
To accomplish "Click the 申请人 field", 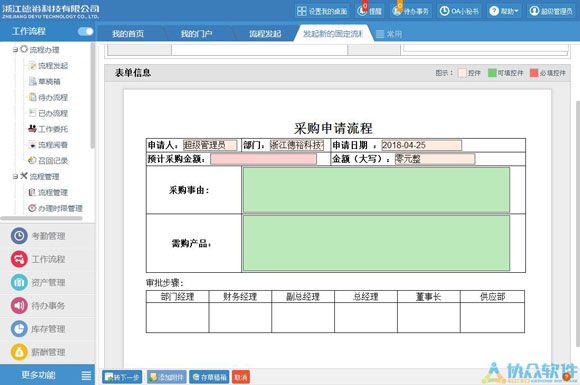I will (x=210, y=145).
